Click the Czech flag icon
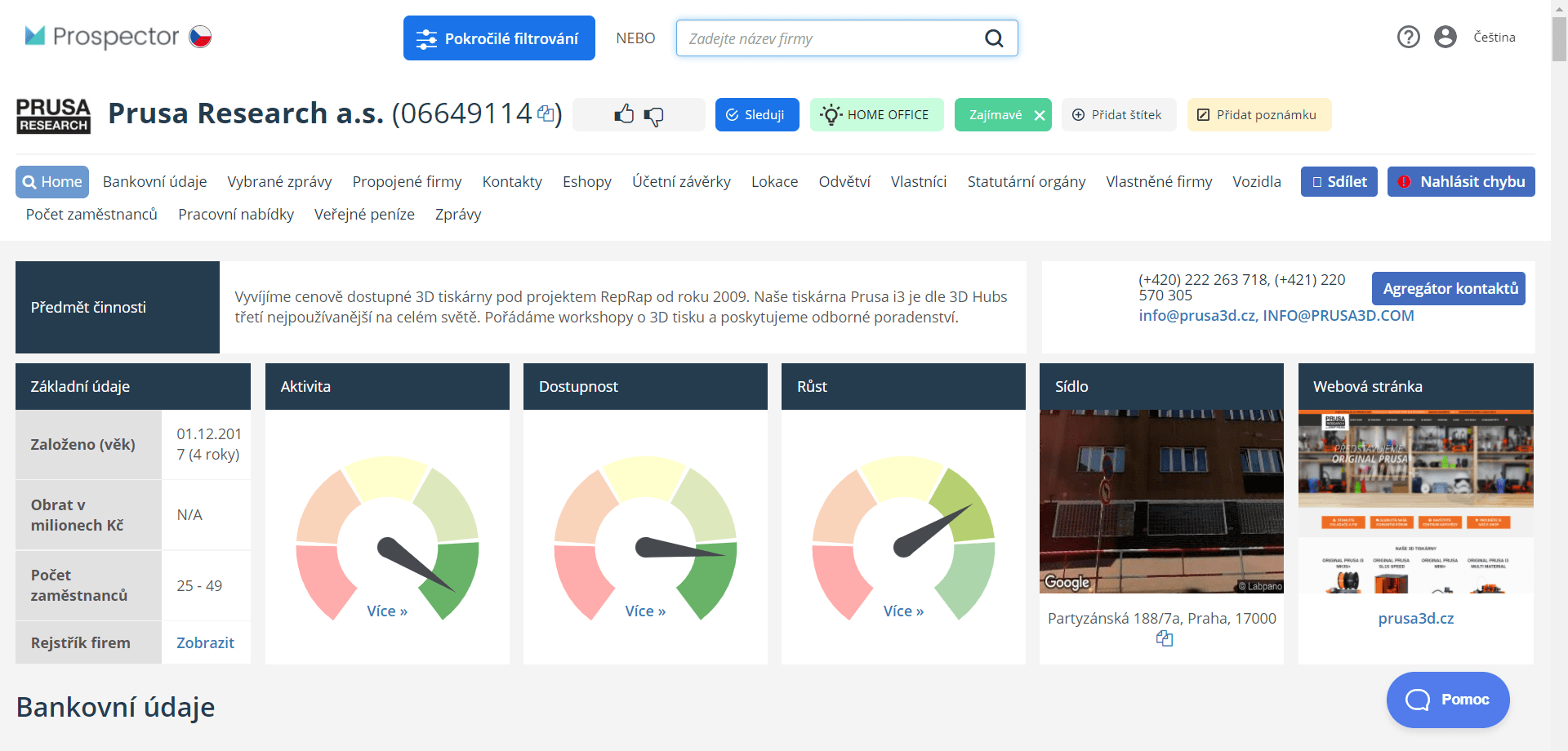 (201, 37)
